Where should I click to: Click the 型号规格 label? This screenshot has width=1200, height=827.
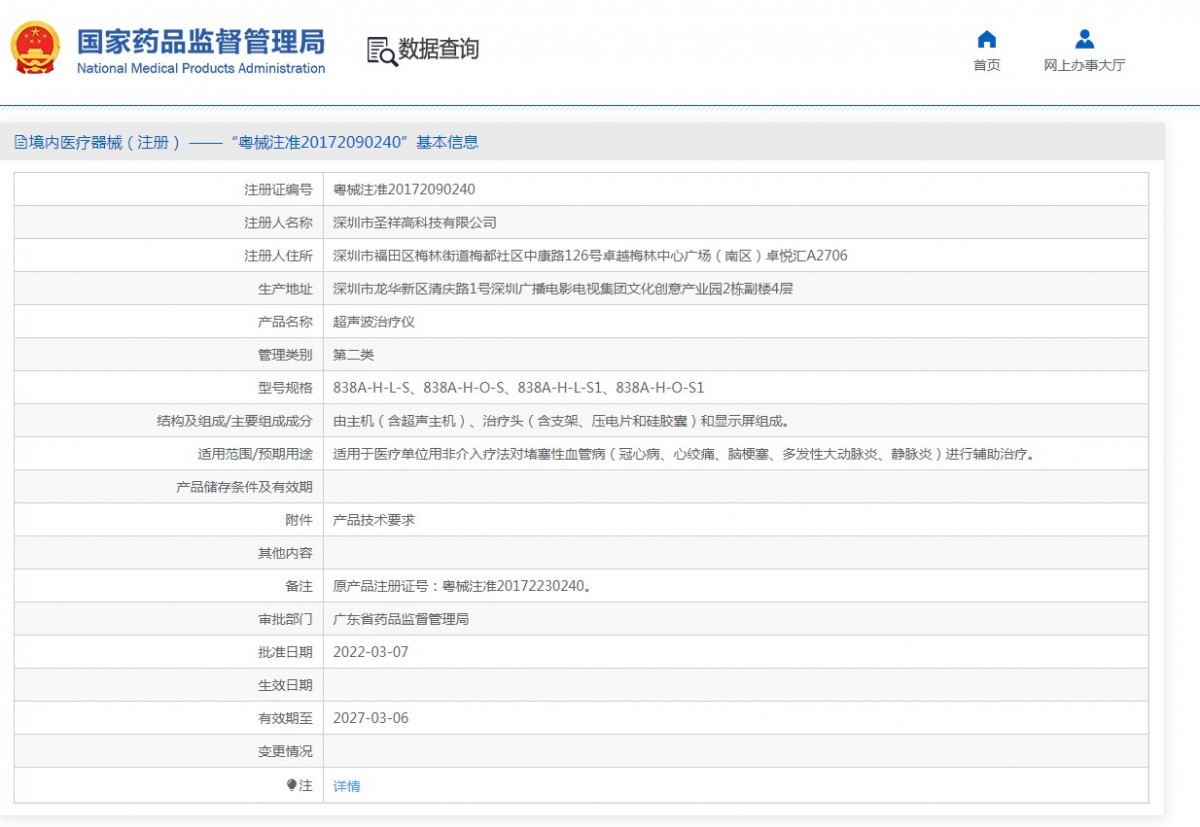pos(285,387)
